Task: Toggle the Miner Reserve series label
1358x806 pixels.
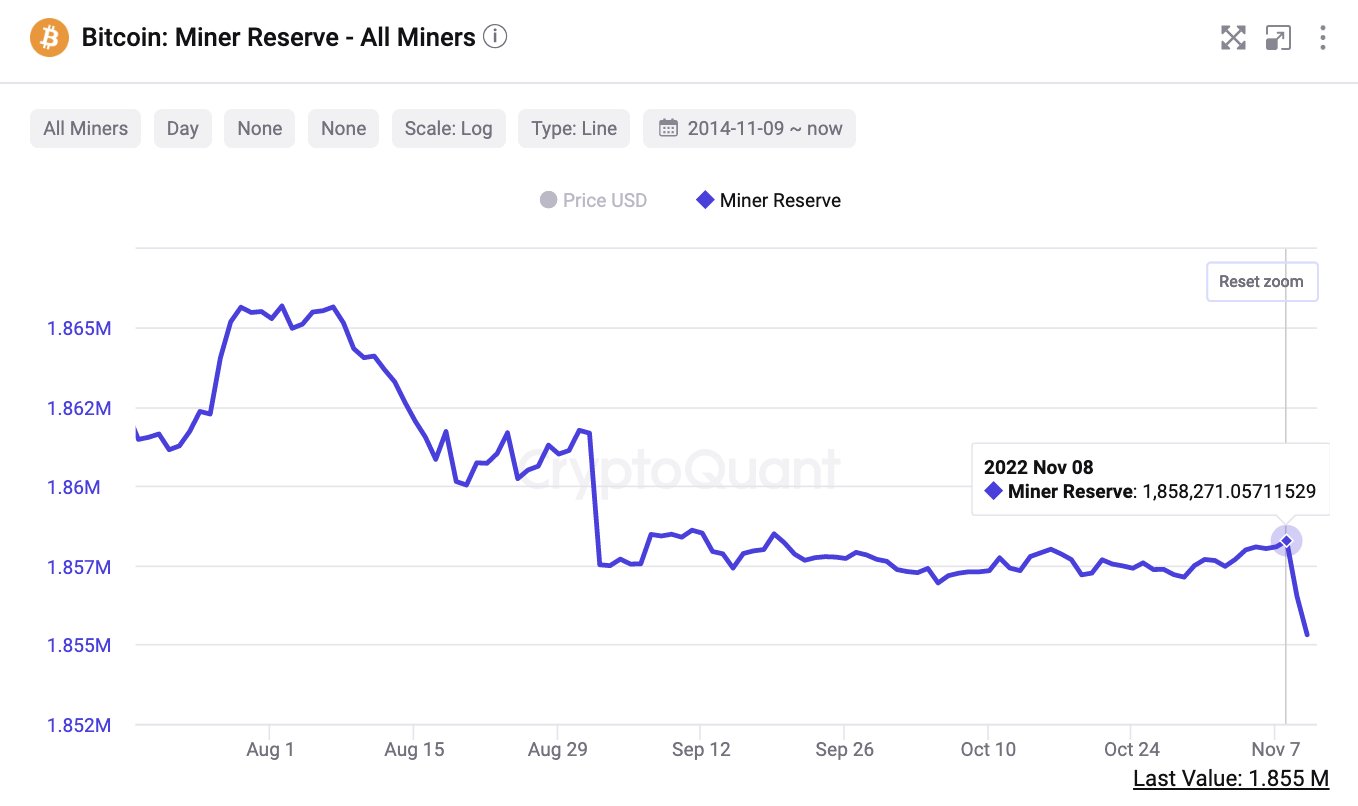Action: (780, 200)
